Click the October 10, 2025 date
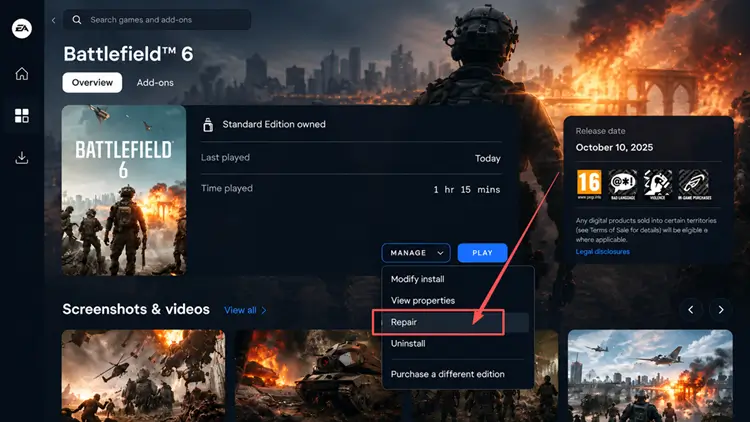The image size is (750, 422). (x=614, y=147)
